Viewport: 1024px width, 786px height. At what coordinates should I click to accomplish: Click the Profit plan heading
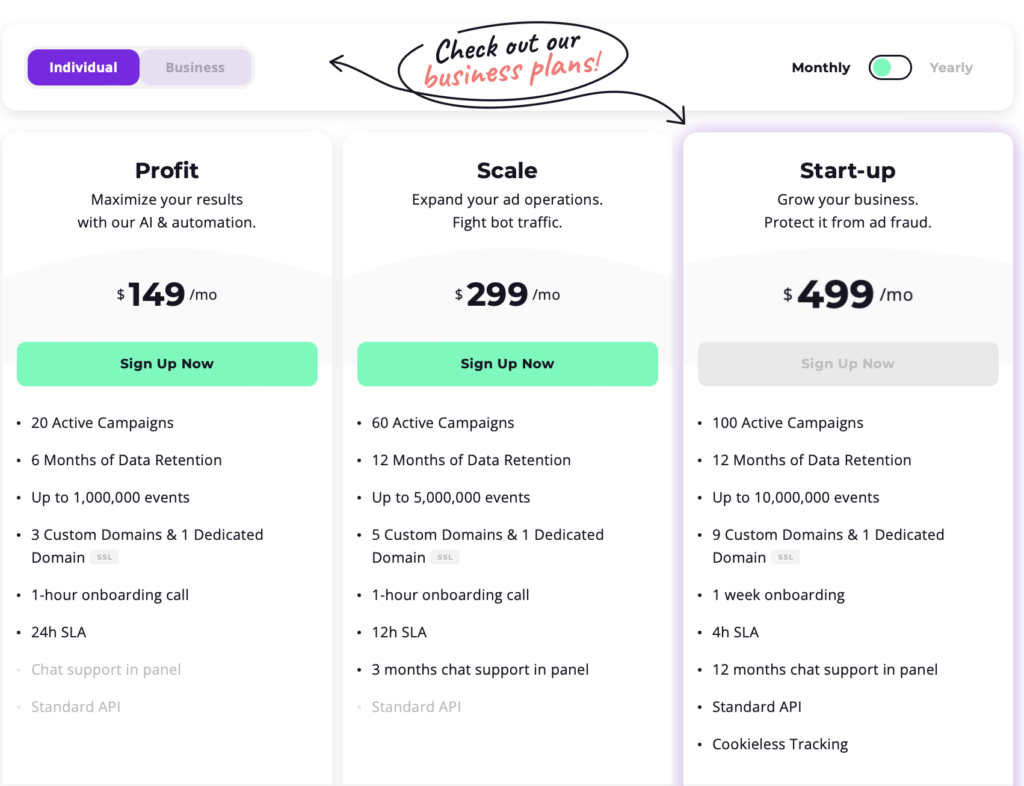(167, 170)
